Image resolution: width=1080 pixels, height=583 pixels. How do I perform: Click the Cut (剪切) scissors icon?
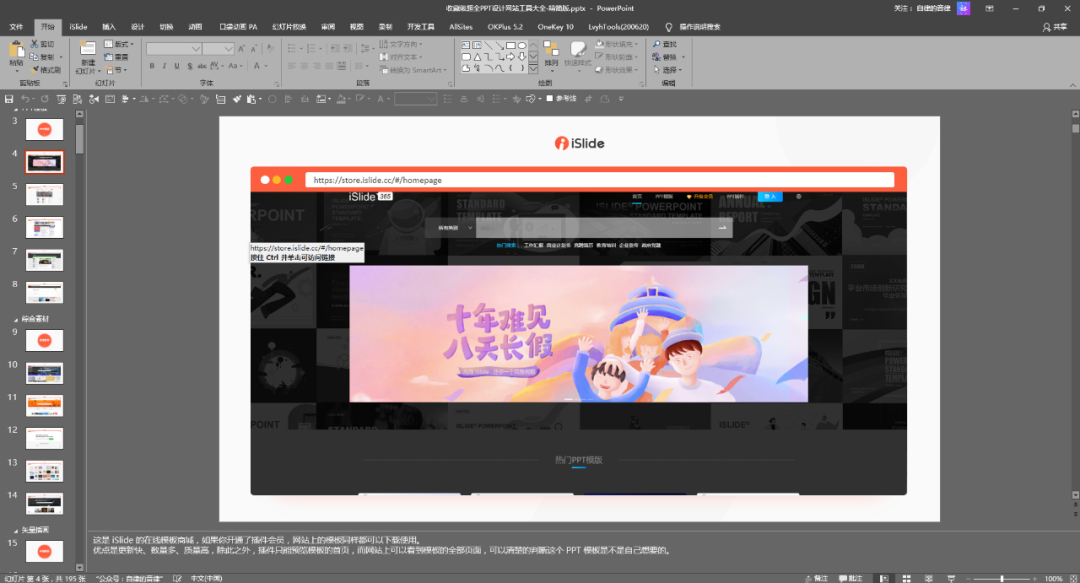pyautogui.click(x=34, y=44)
